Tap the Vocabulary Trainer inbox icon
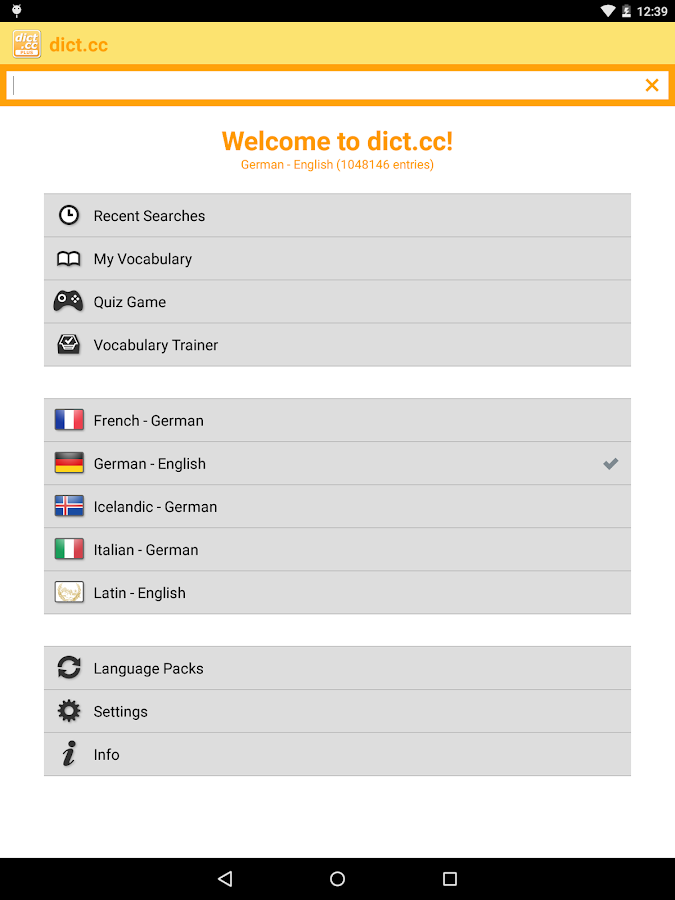The image size is (675, 900). [x=69, y=345]
